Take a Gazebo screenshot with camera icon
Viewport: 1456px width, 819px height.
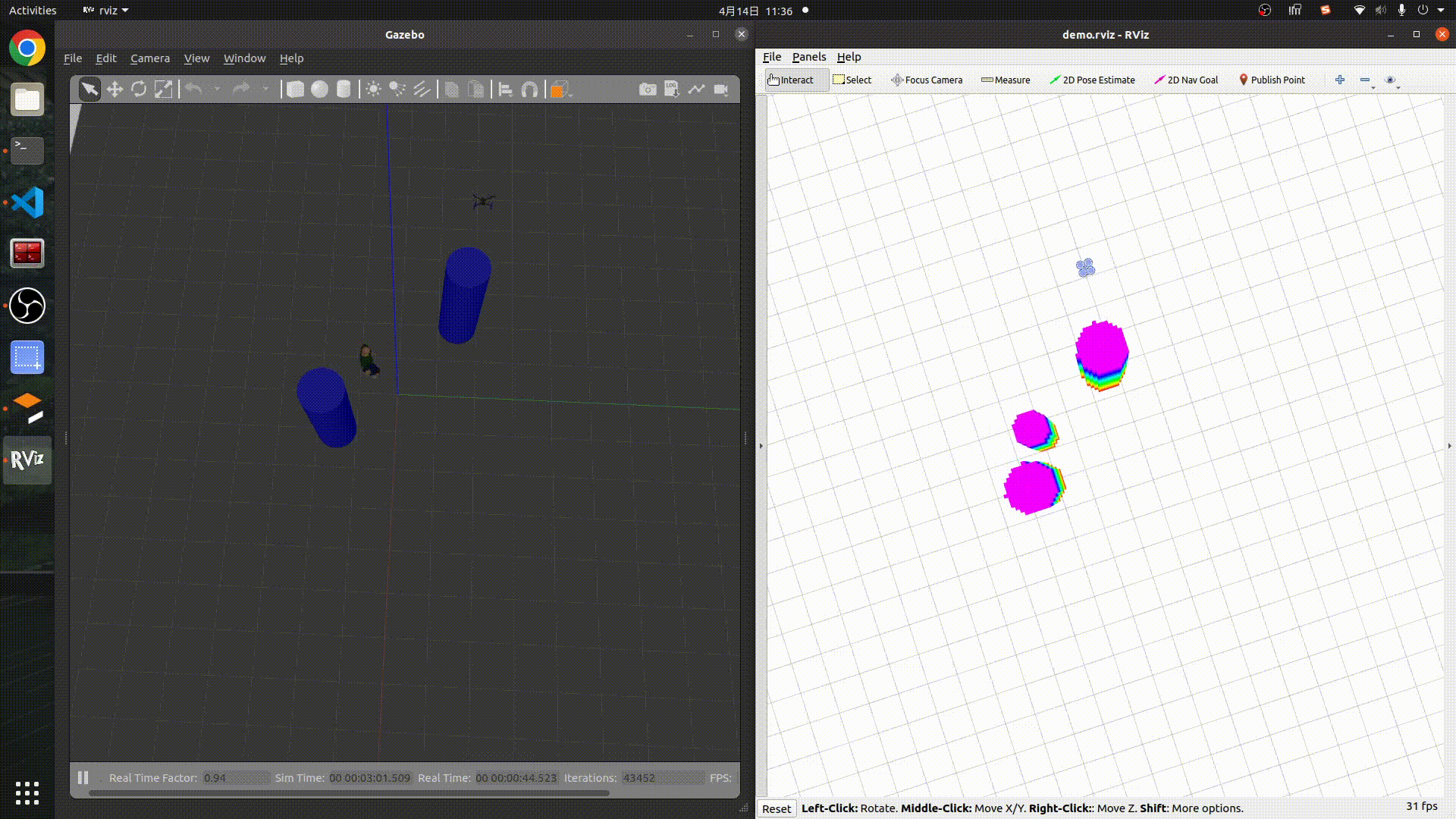[648, 89]
